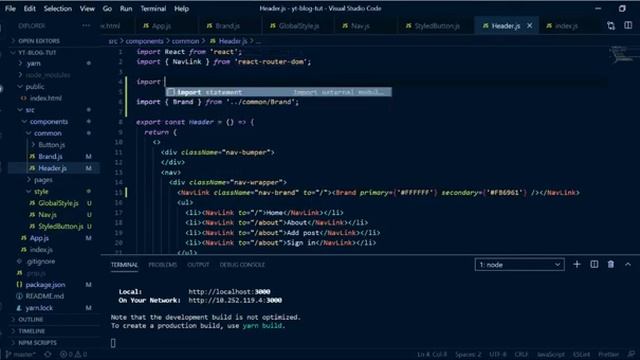The image size is (640, 360).
Task: Kill terminal with the trash icon
Action: click(x=611, y=264)
